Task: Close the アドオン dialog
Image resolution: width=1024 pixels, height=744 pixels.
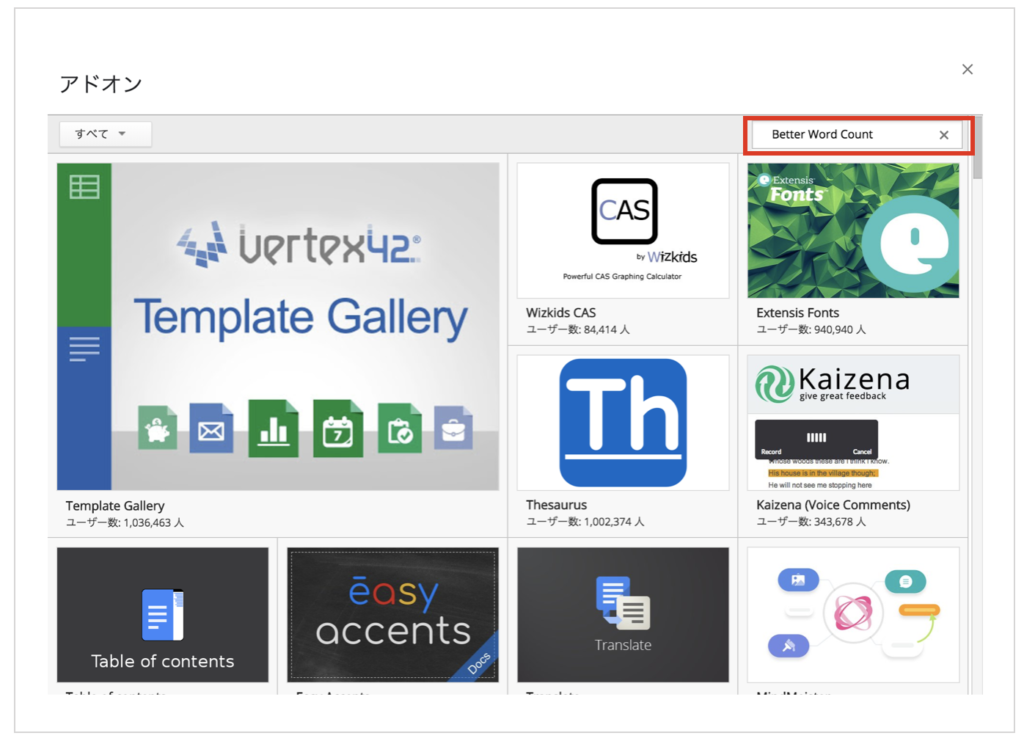Action: (x=967, y=69)
